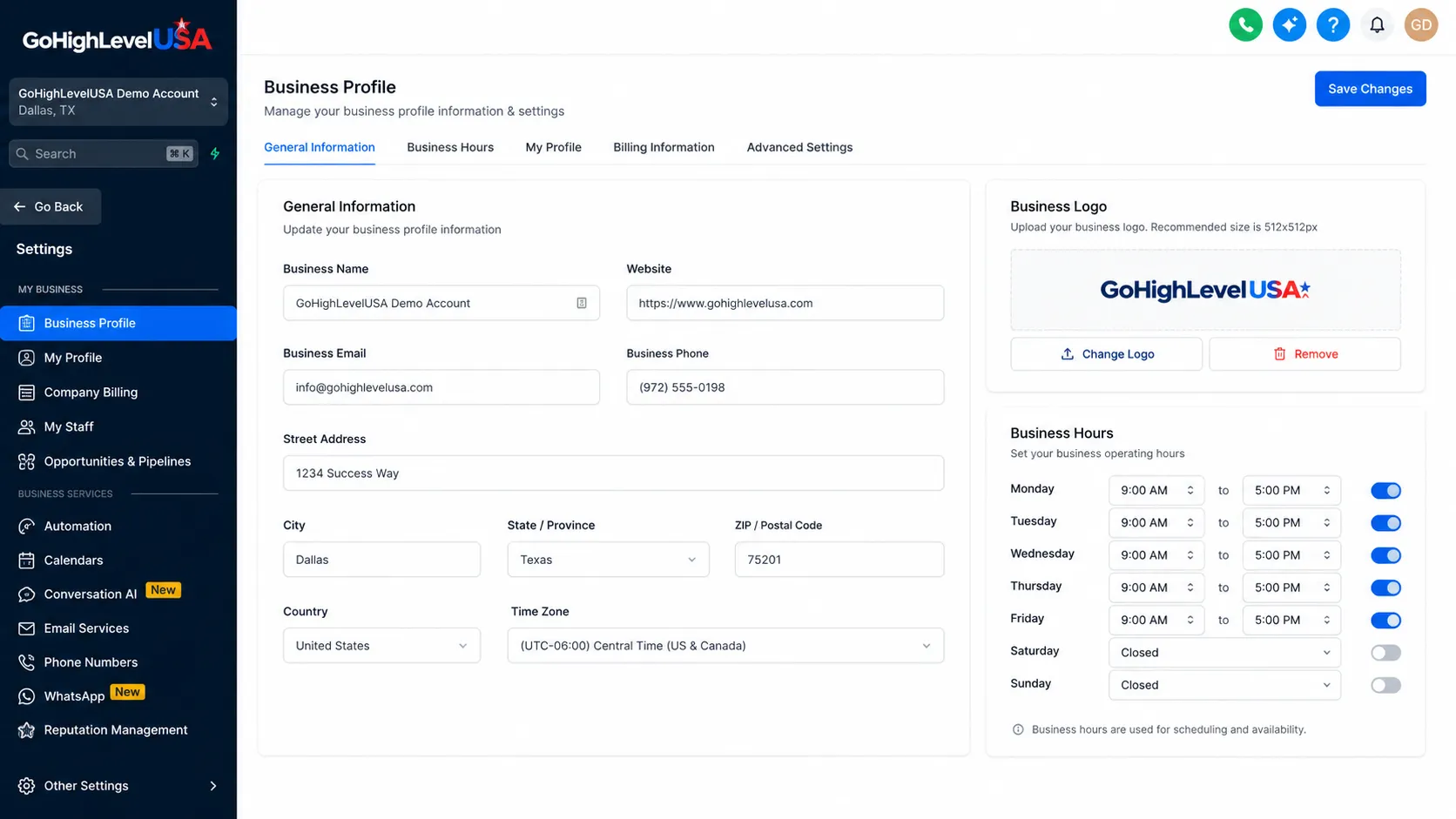Click the My Profile person icon

27,358
